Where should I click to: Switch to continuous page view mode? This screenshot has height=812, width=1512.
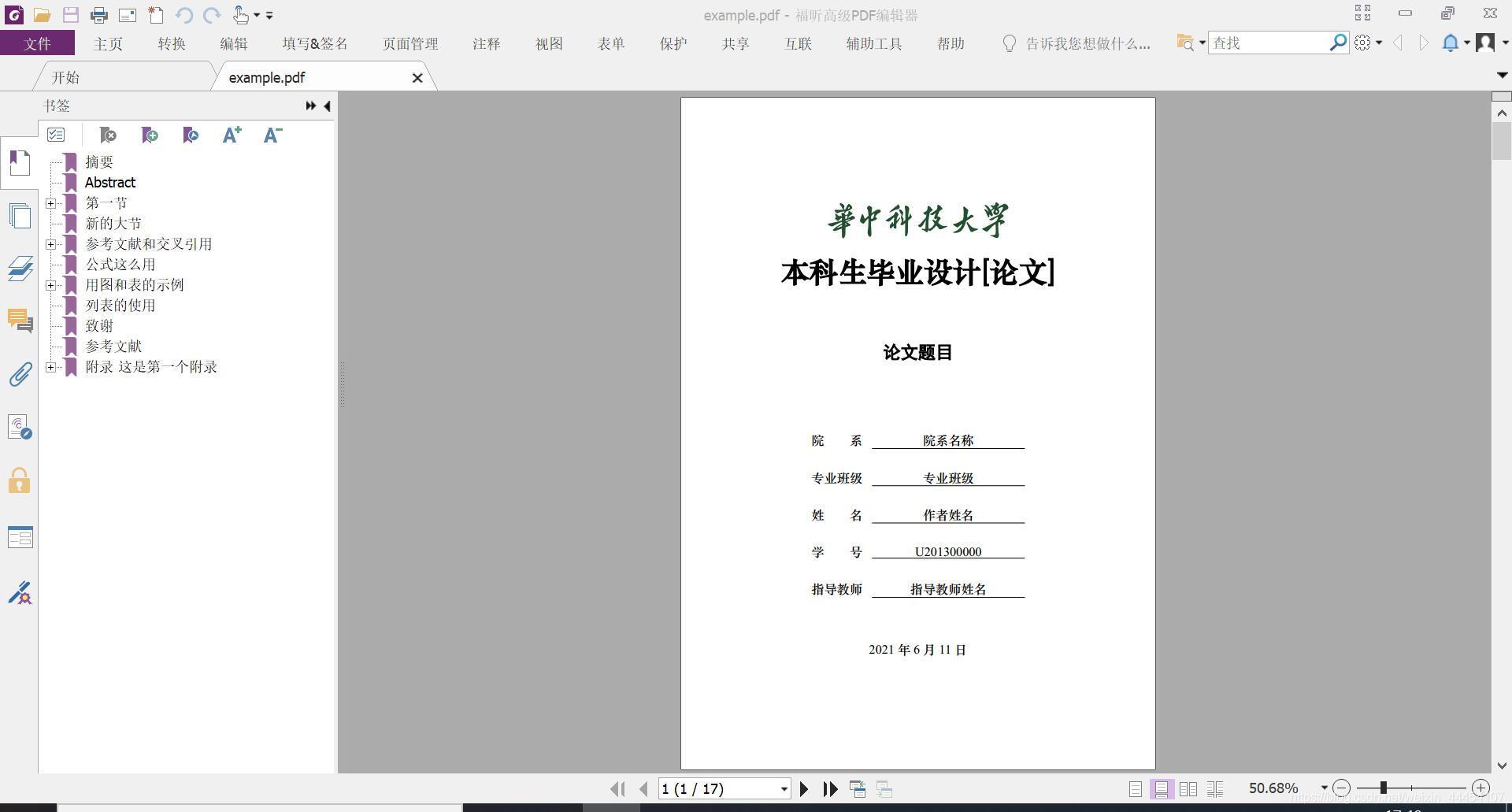1161,788
